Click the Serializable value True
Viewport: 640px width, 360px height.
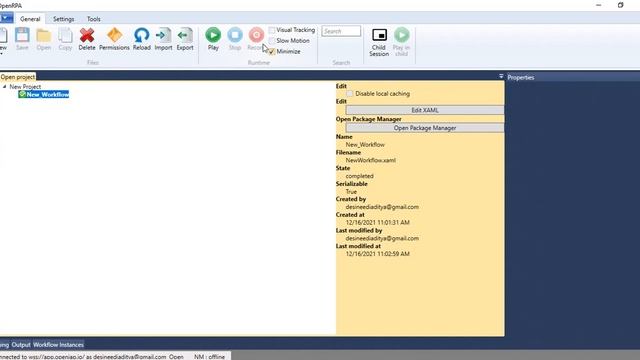pyautogui.click(x=351, y=191)
